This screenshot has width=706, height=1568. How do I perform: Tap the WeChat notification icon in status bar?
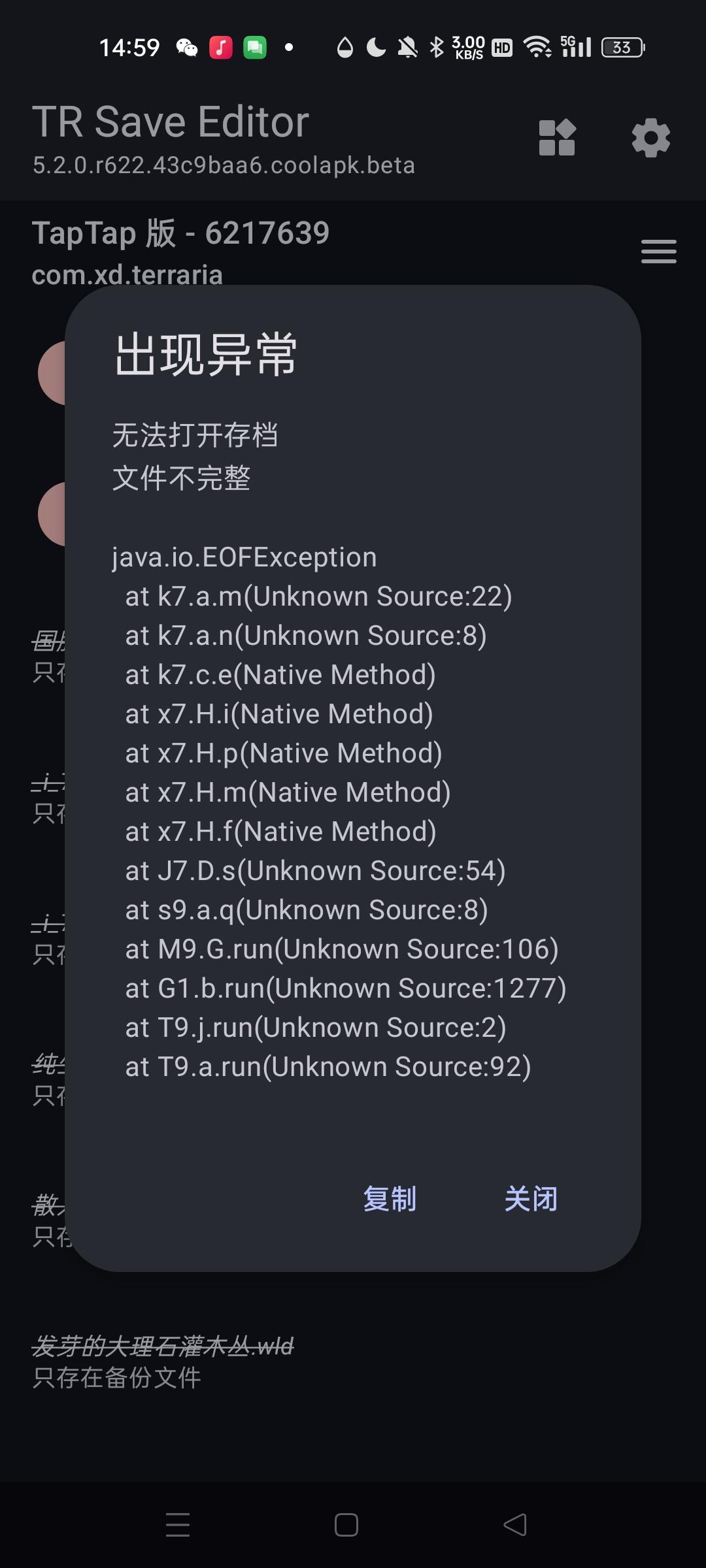click(187, 48)
